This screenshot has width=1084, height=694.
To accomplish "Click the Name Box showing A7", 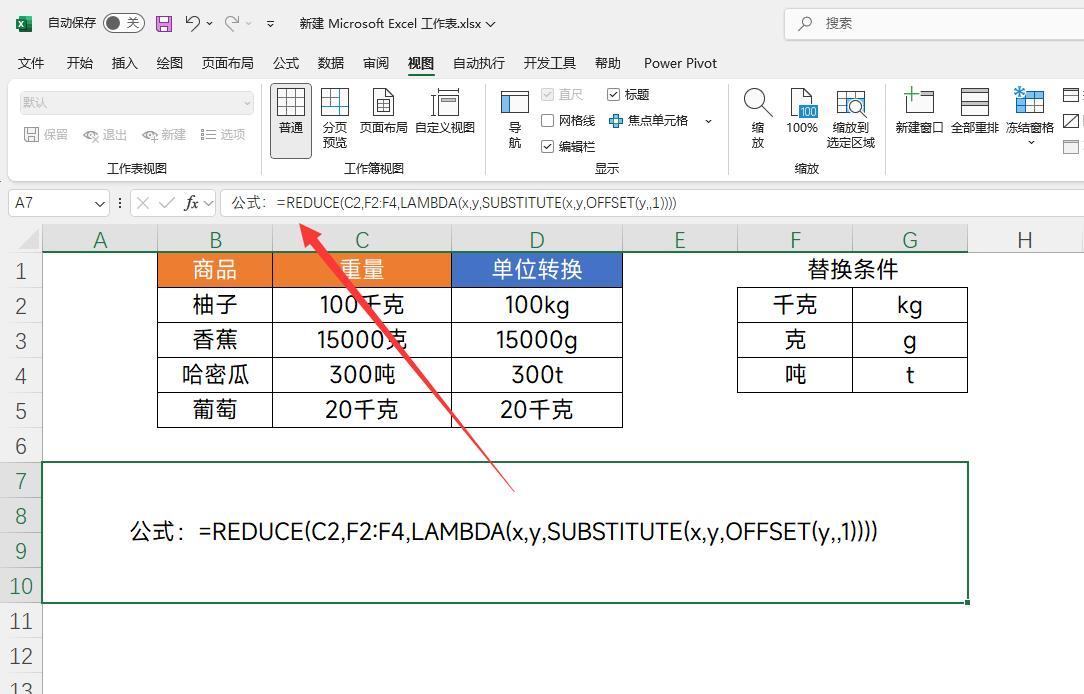I will pyautogui.click(x=50, y=203).
